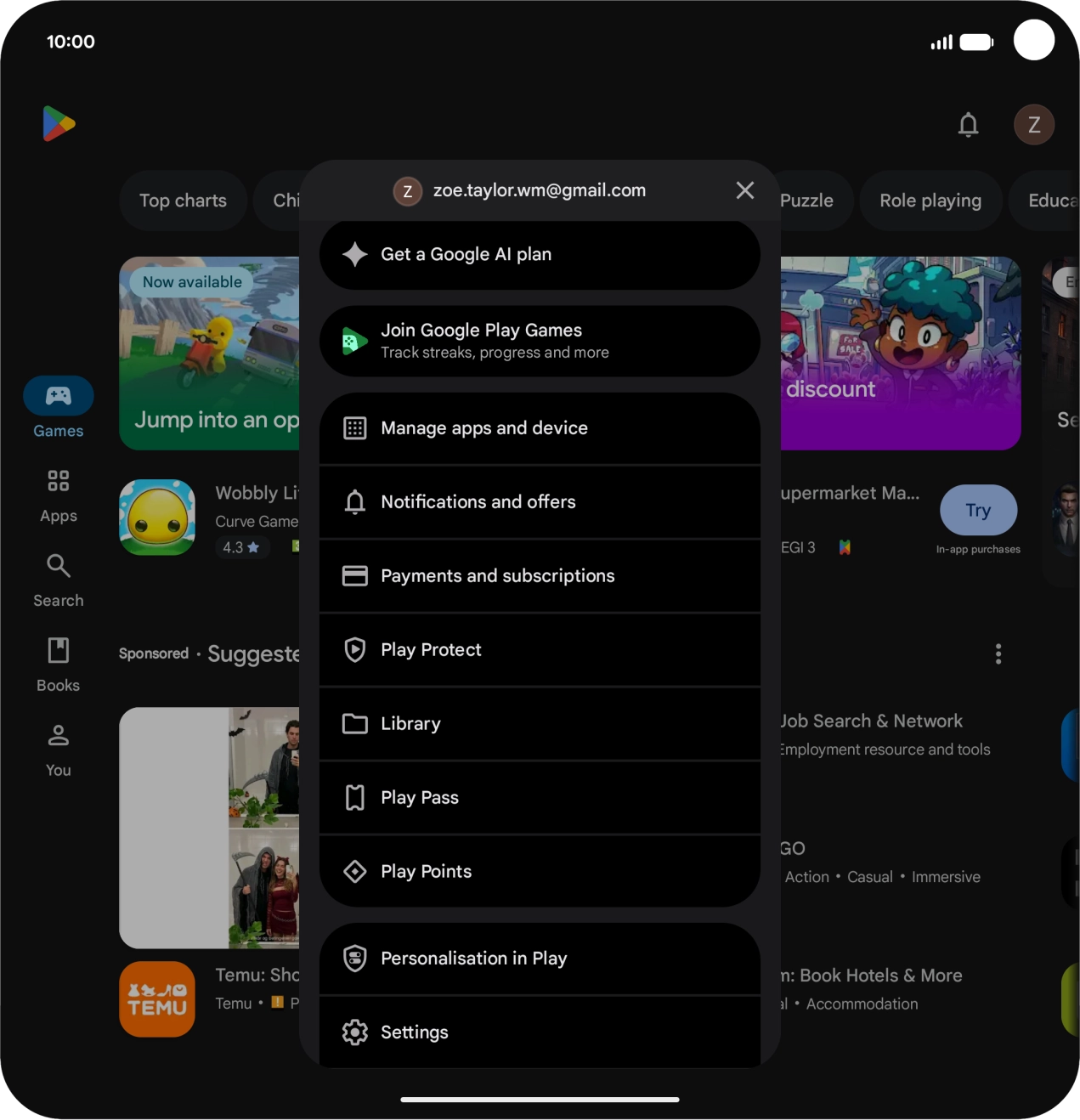Open the Now available featured banner
Image resolution: width=1080 pixels, height=1120 pixels.
click(210, 354)
